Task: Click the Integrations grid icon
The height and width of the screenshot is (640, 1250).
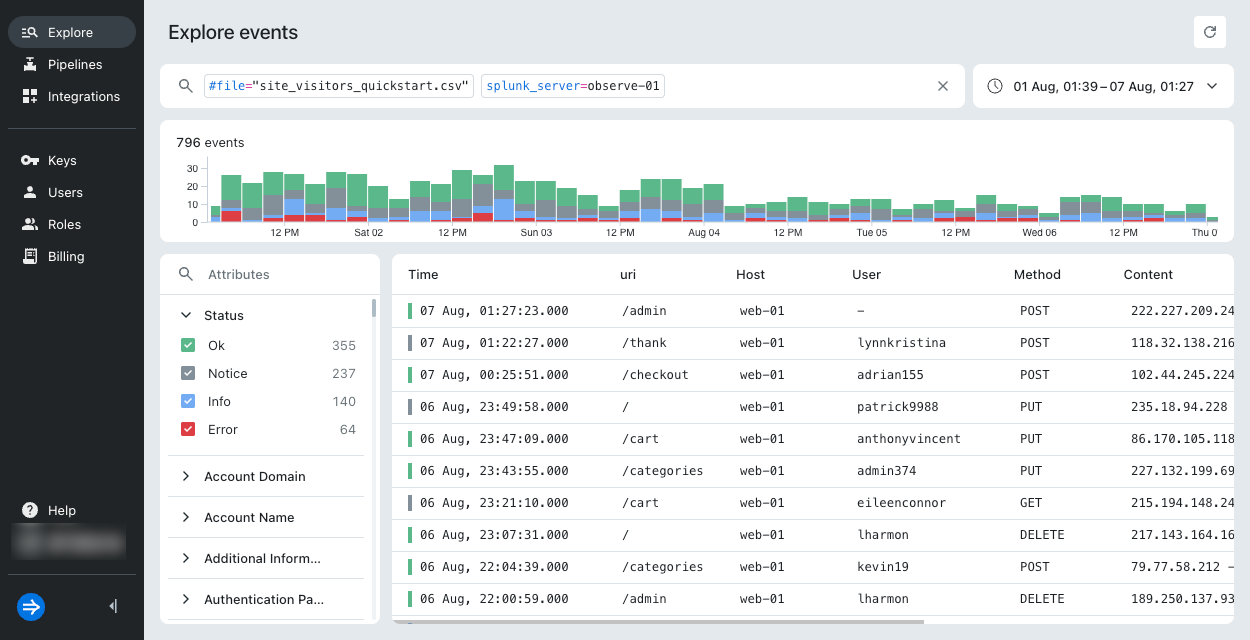Action: tap(29, 96)
